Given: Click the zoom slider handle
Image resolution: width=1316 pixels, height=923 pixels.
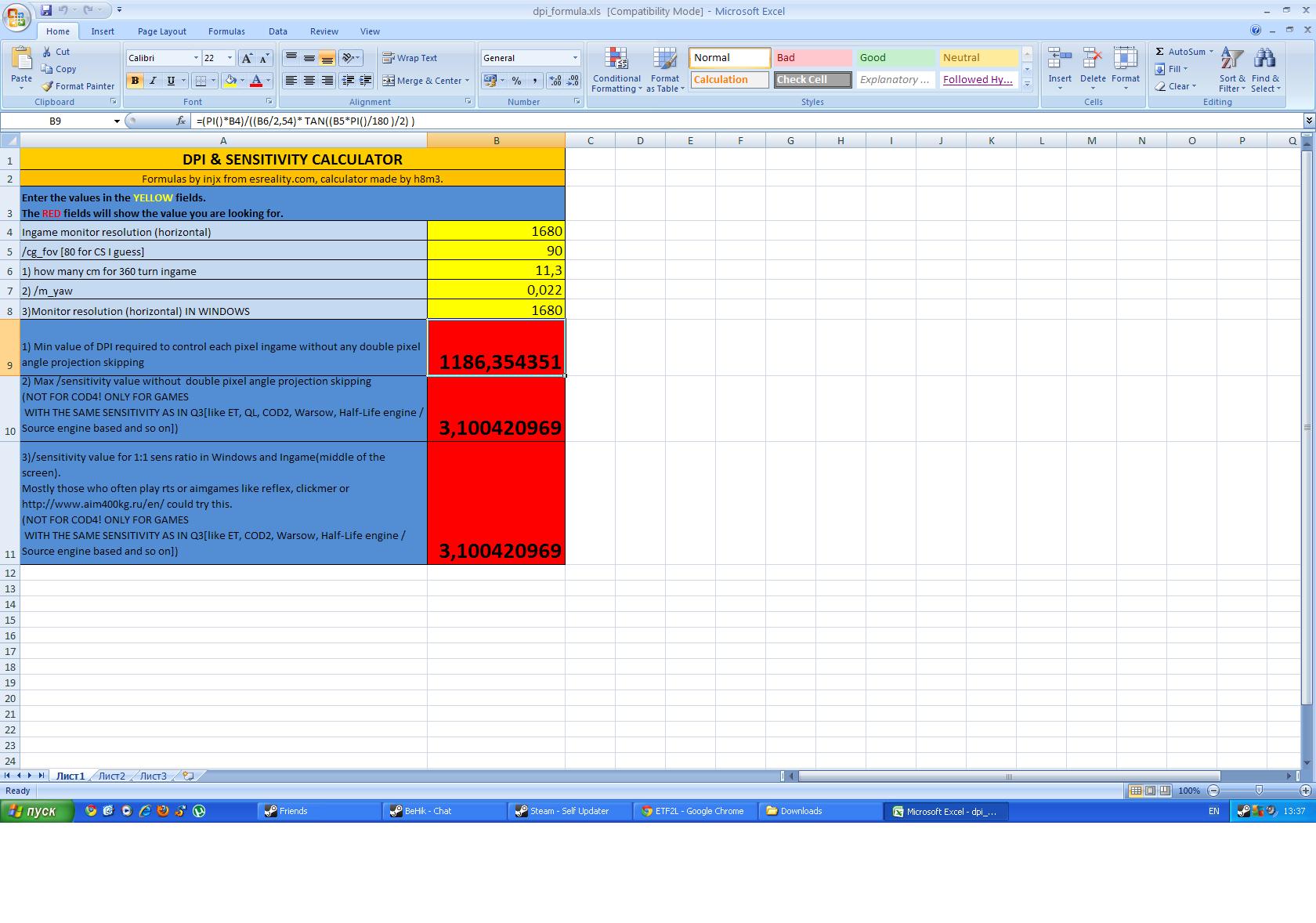Looking at the screenshot, I should [x=1259, y=791].
